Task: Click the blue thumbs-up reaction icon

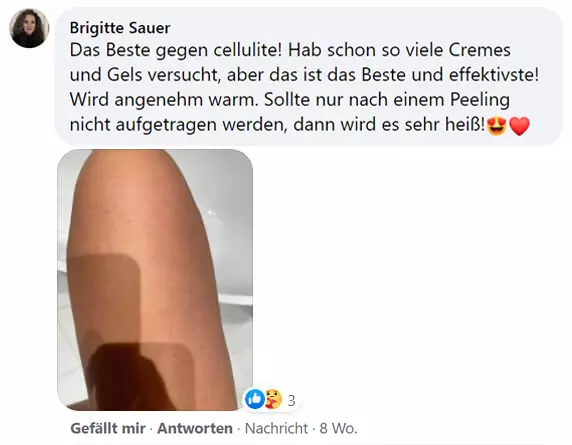Action: pos(255,399)
